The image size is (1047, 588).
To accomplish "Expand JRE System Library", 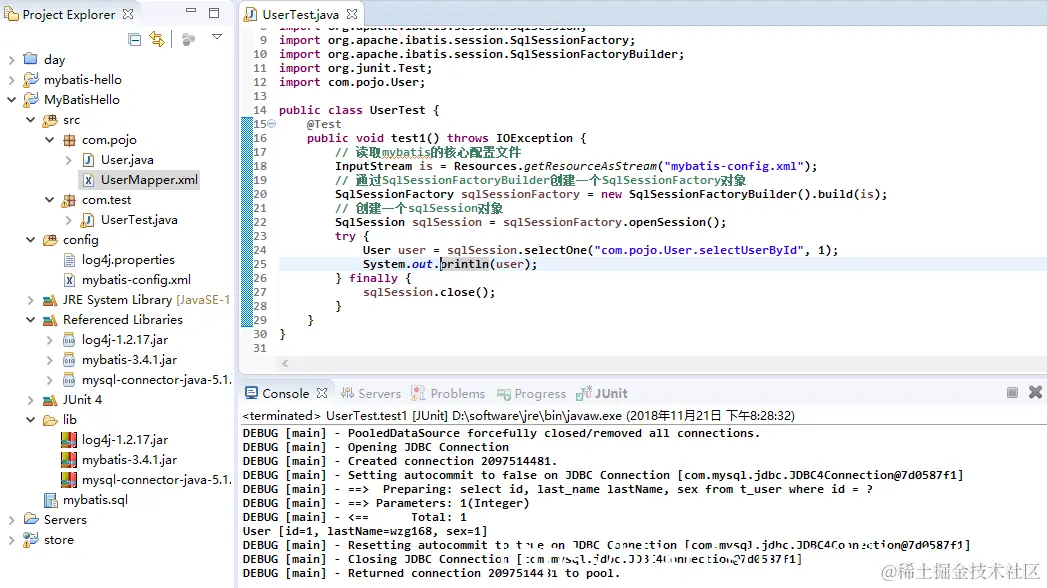I will [x=31, y=300].
